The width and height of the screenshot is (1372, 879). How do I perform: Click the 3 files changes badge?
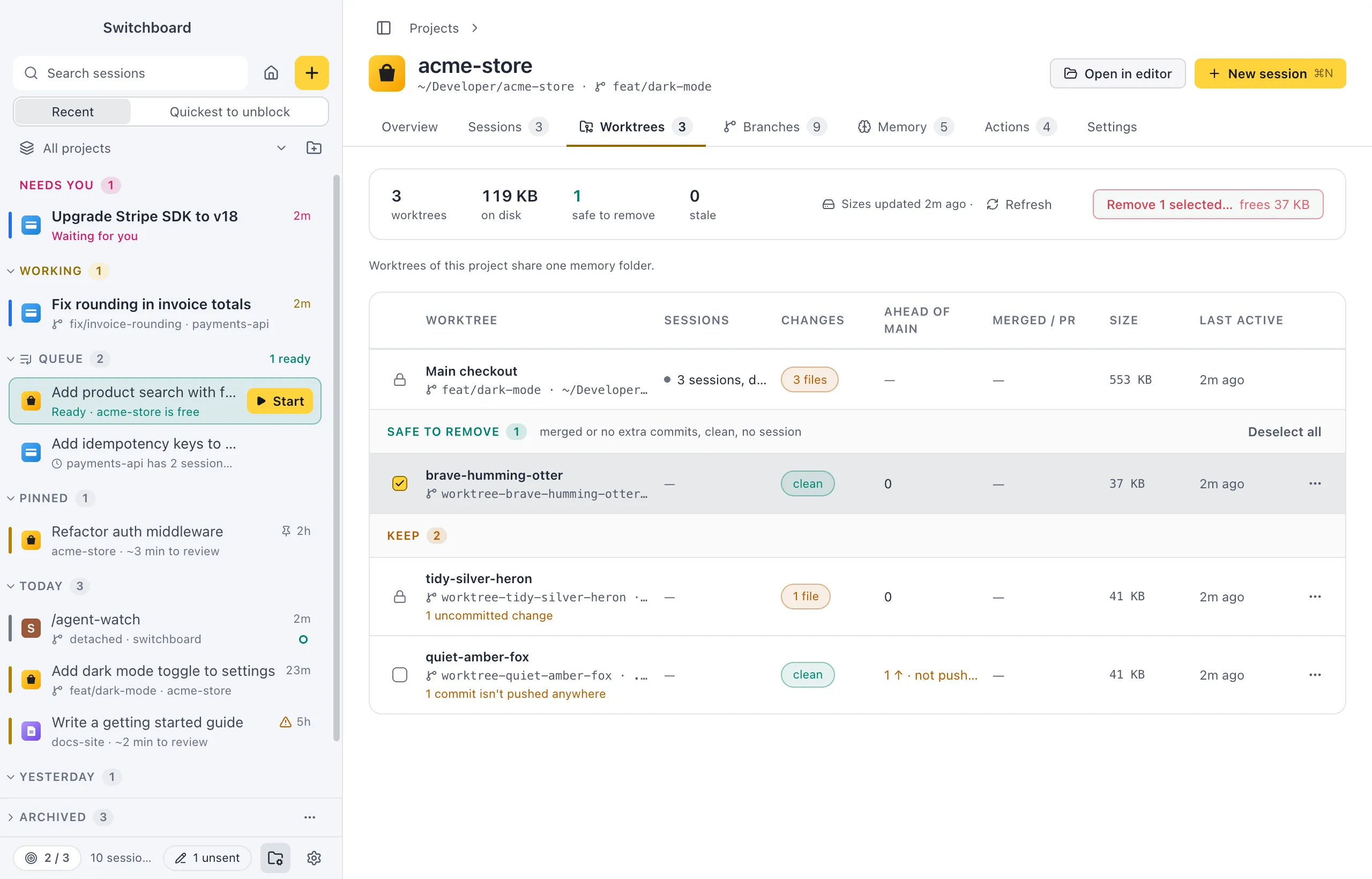pos(809,379)
